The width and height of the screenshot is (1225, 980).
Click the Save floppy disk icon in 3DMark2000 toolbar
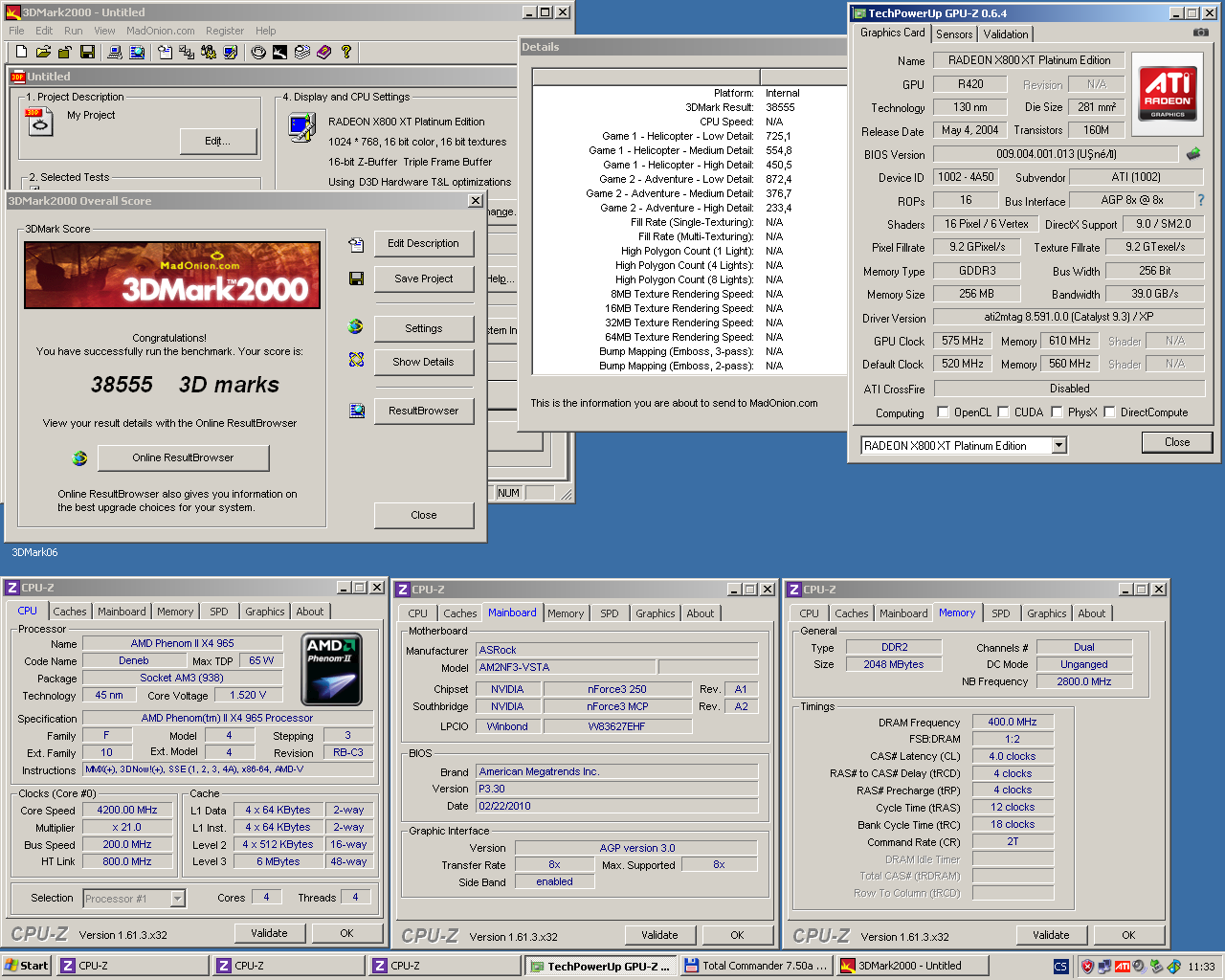pos(87,52)
